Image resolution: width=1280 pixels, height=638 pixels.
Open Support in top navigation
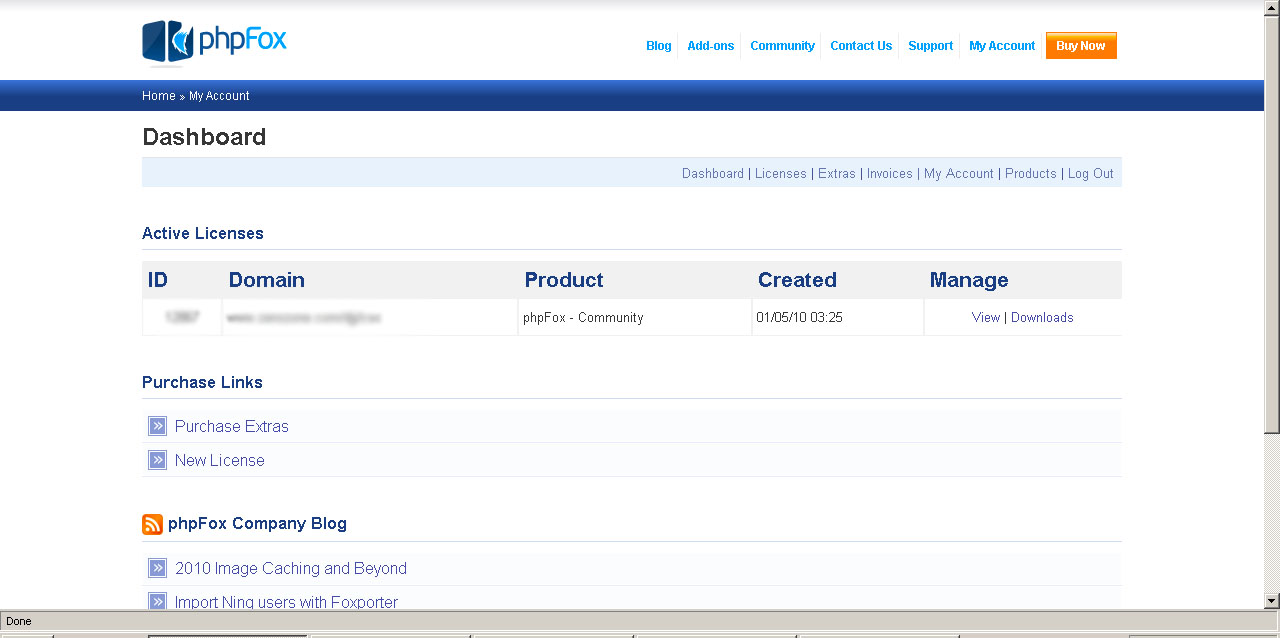[x=930, y=46]
